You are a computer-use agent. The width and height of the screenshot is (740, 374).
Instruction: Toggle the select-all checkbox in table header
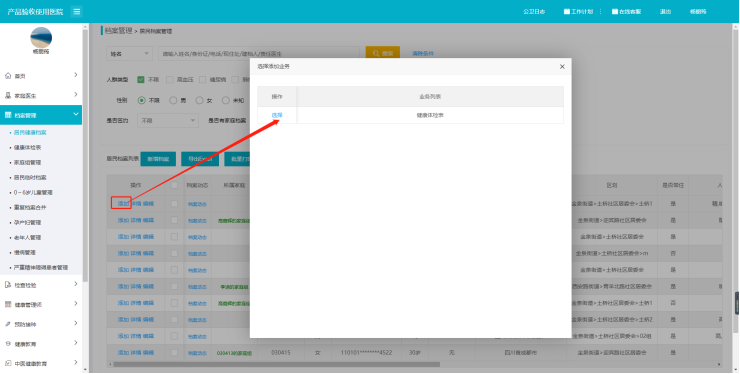tap(174, 185)
